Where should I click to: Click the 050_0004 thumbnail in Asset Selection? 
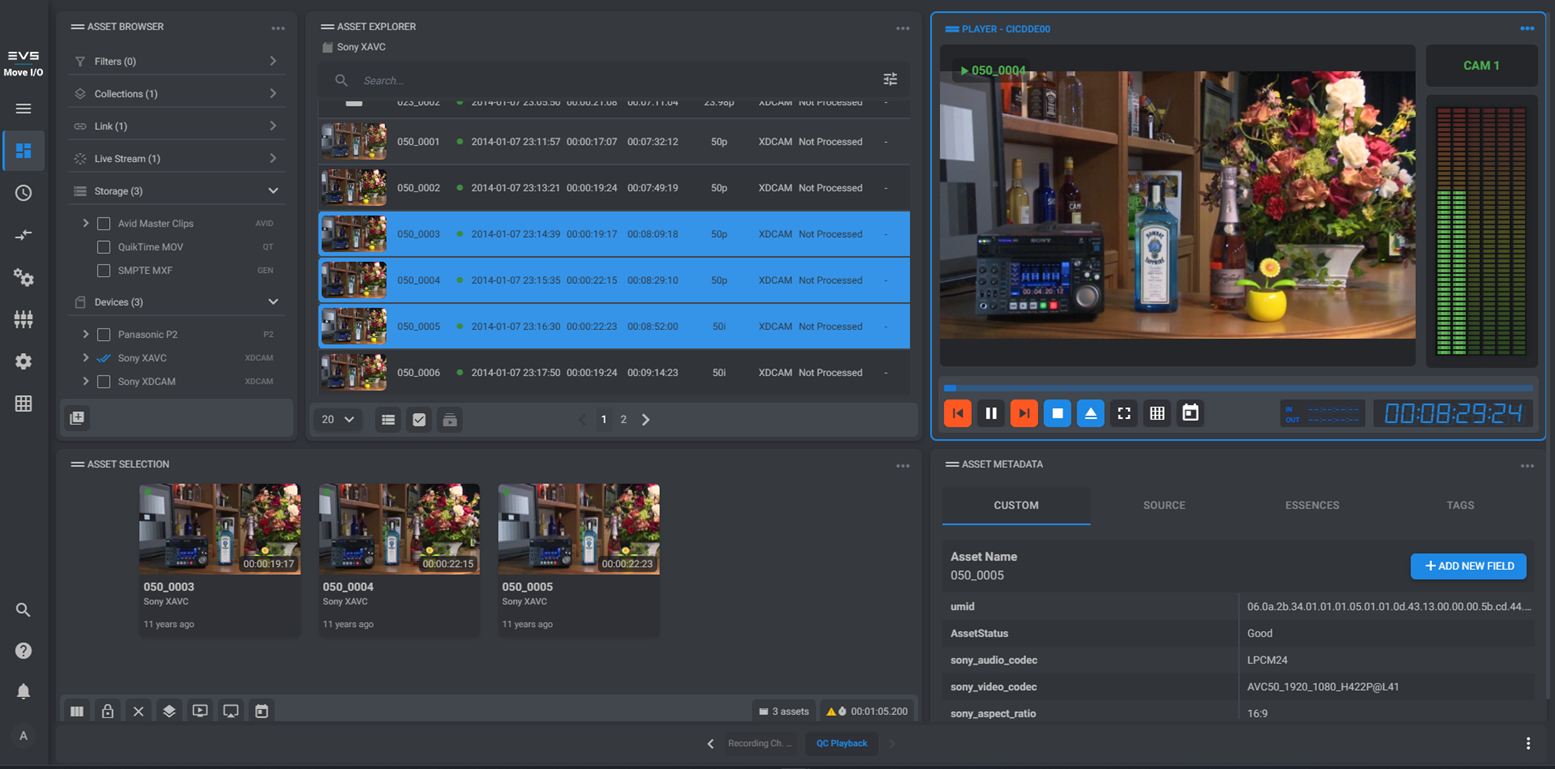pos(399,529)
